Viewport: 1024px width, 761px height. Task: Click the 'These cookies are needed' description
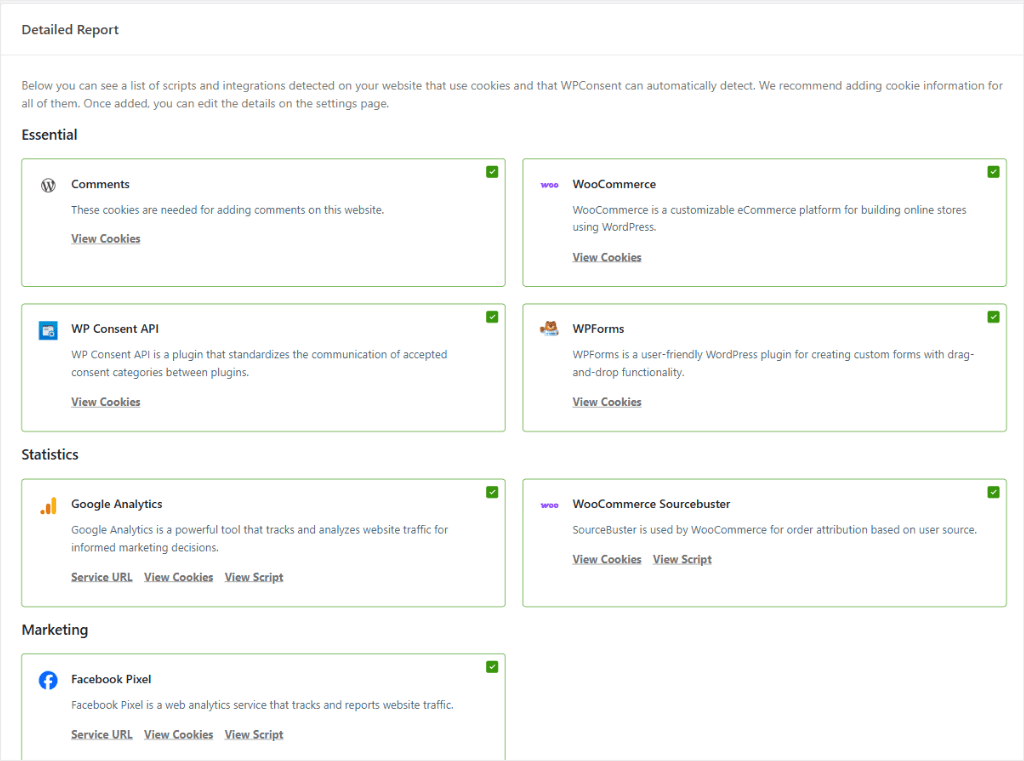coord(227,210)
